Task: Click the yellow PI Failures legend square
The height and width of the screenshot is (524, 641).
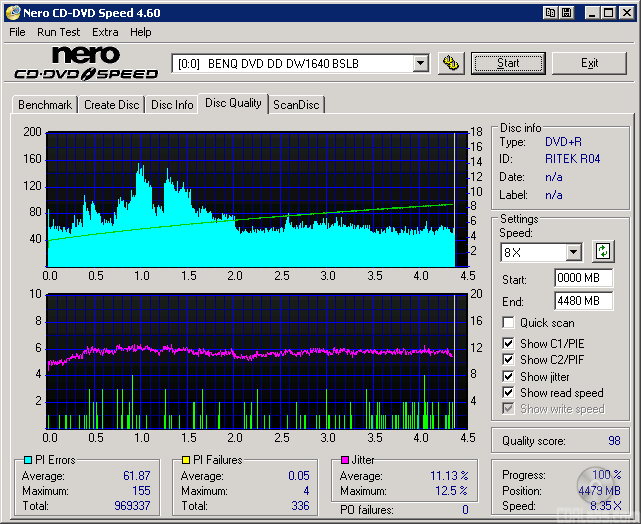Action: coord(185,460)
